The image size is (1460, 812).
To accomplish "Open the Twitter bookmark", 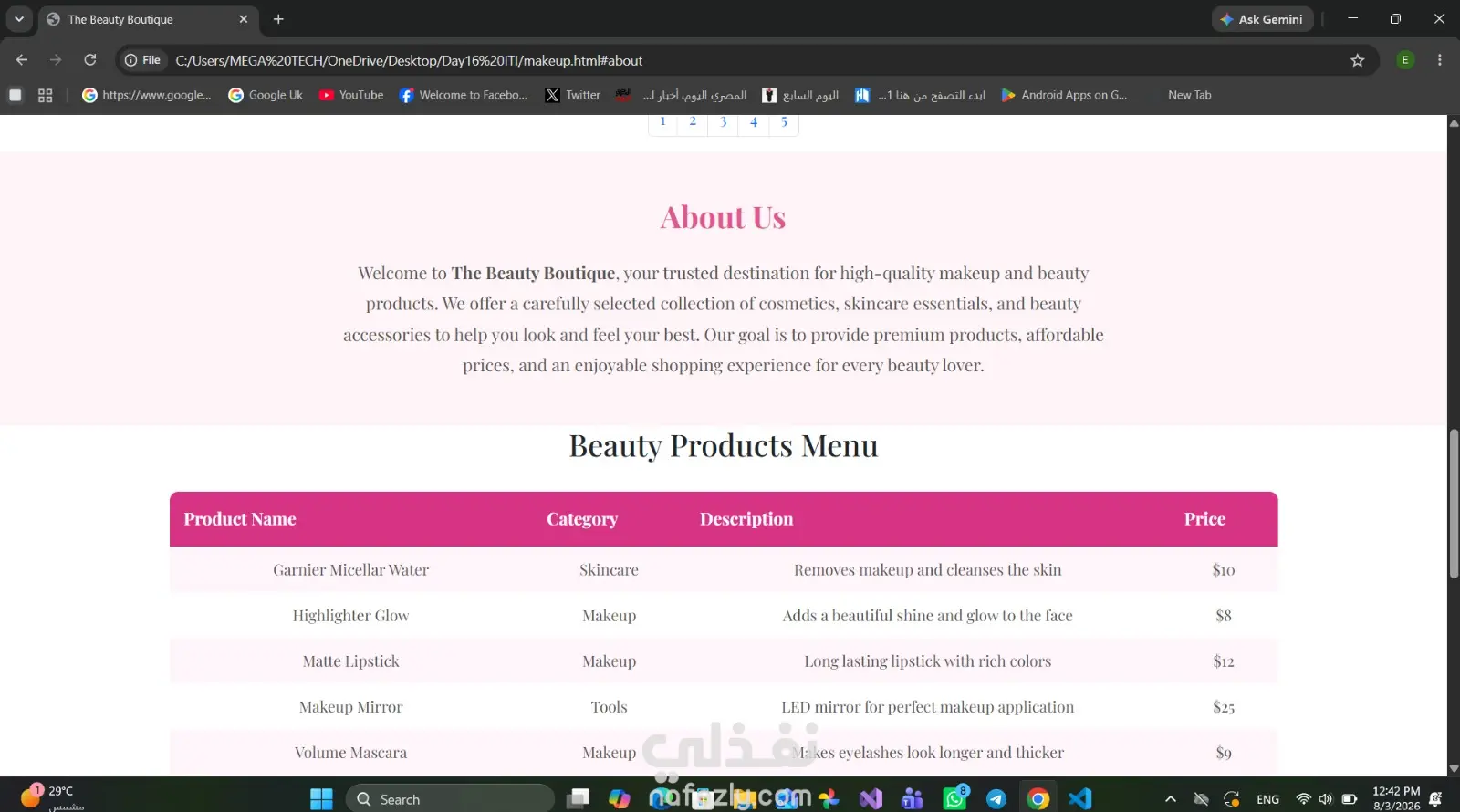I will (573, 95).
